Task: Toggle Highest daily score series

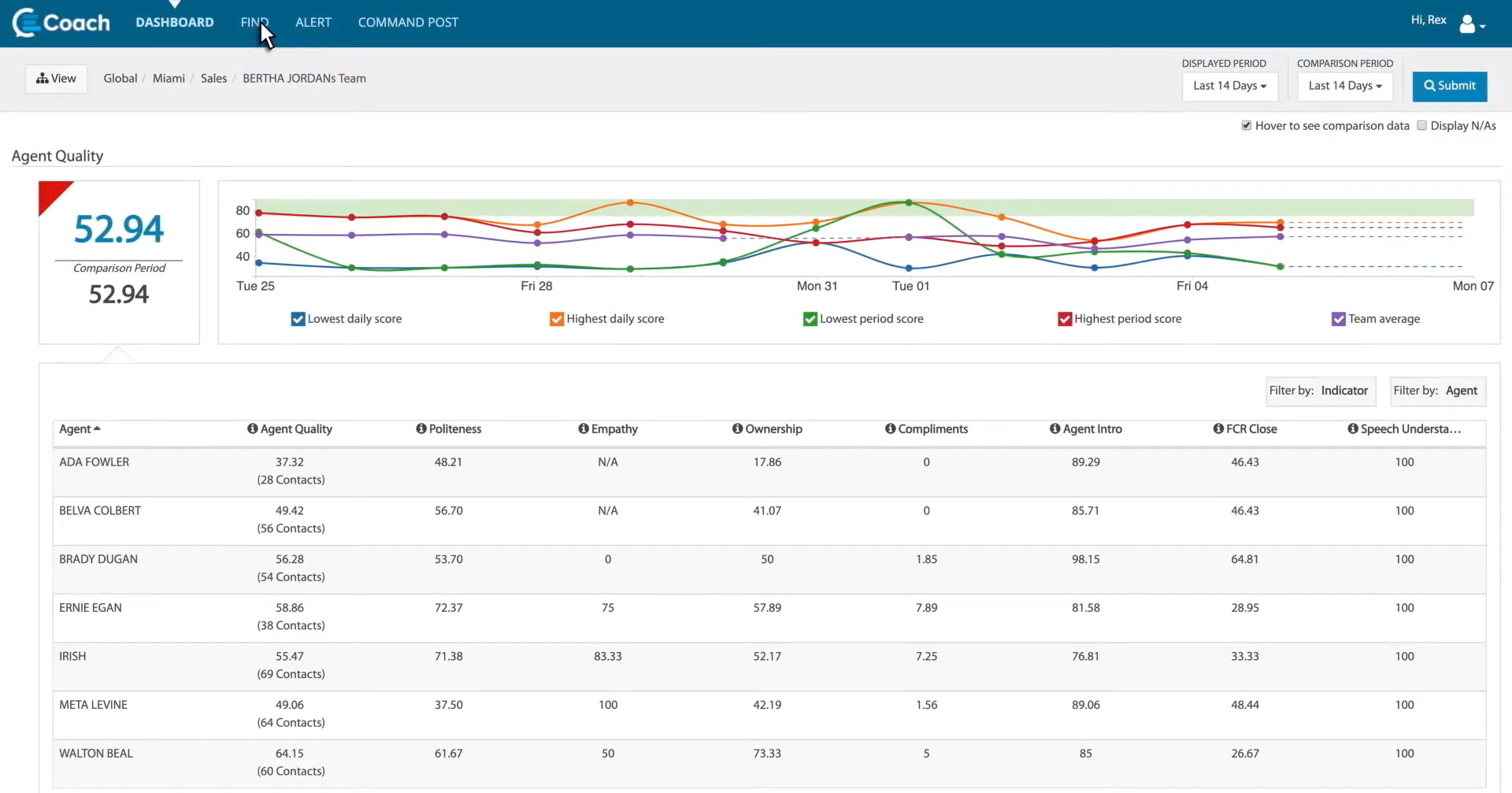Action: point(557,319)
